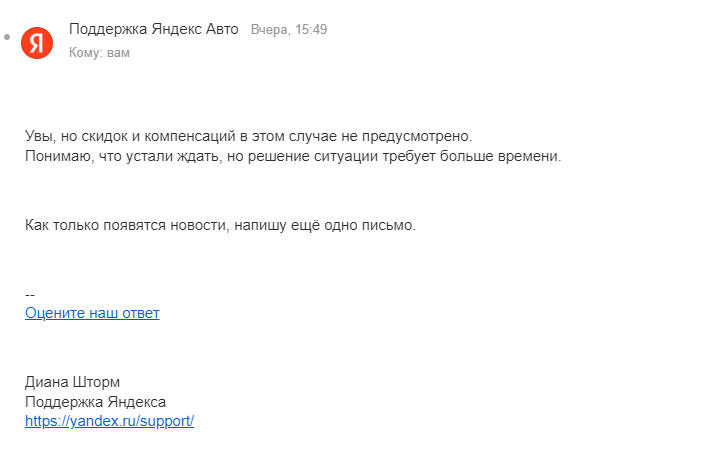The image size is (704, 450).
Task: Click the signature line Поддержка Яндекса
Action: 95,401
